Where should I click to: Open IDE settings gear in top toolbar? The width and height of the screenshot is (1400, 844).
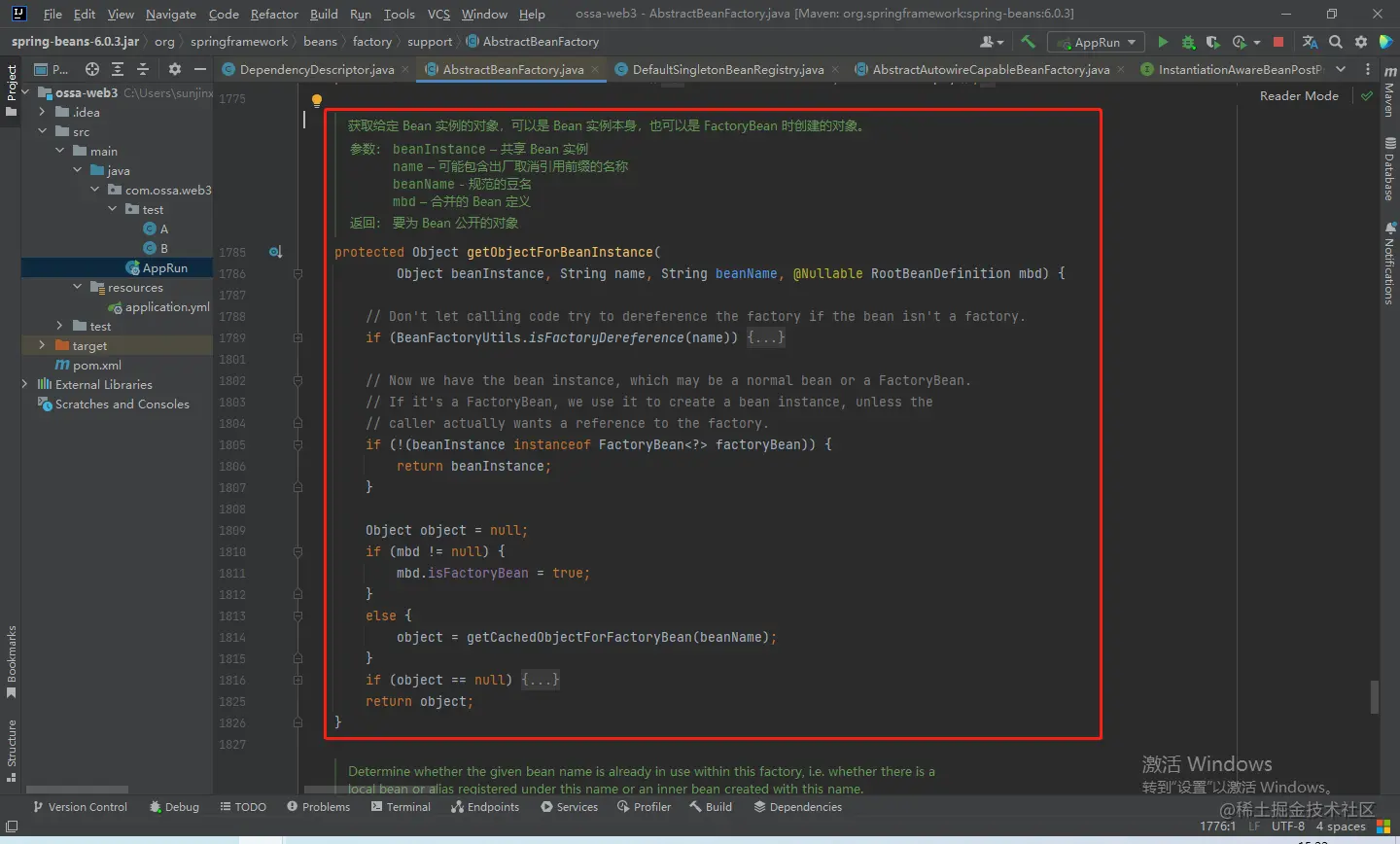point(1361,42)
